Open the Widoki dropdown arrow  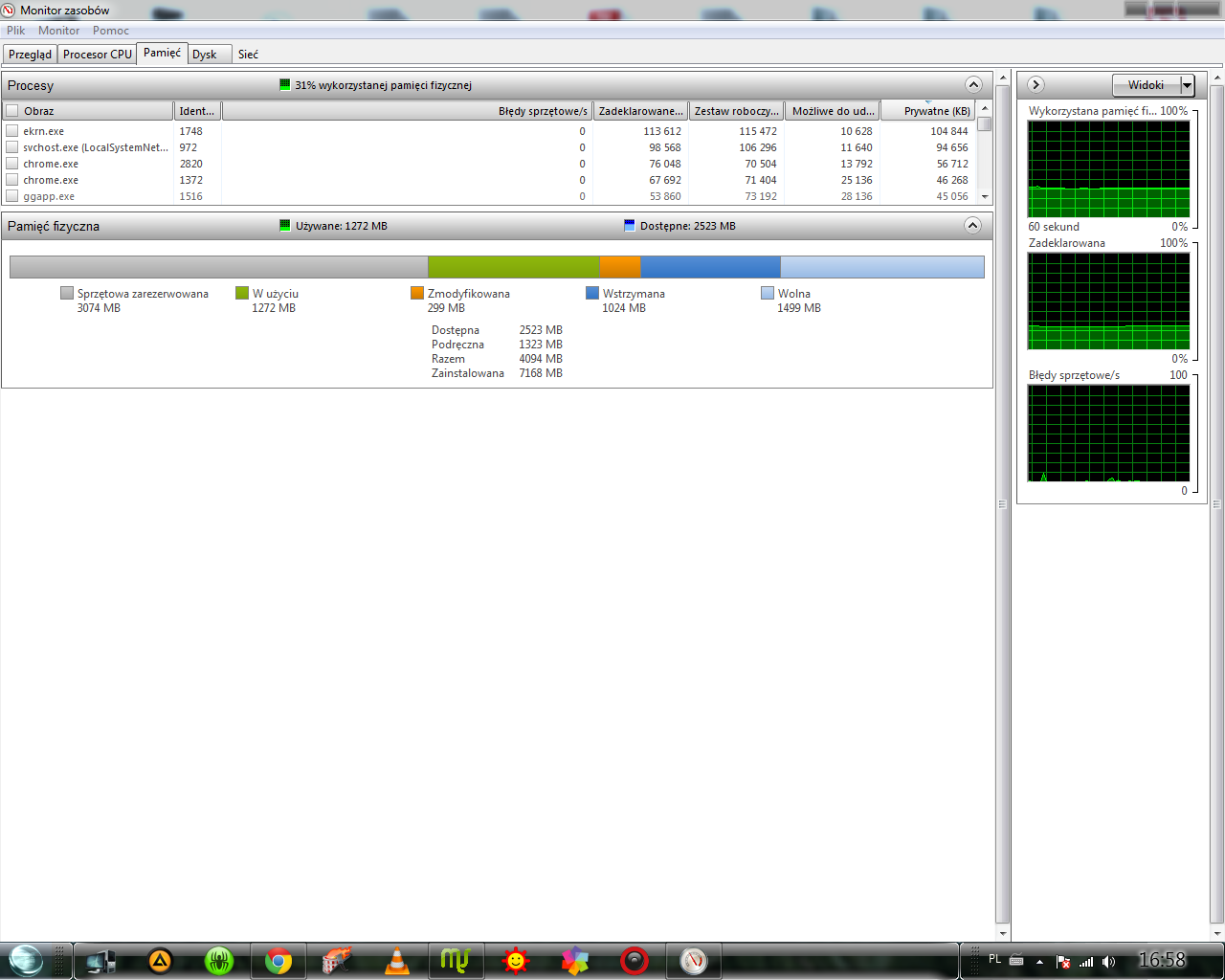tap(1188, 85)
